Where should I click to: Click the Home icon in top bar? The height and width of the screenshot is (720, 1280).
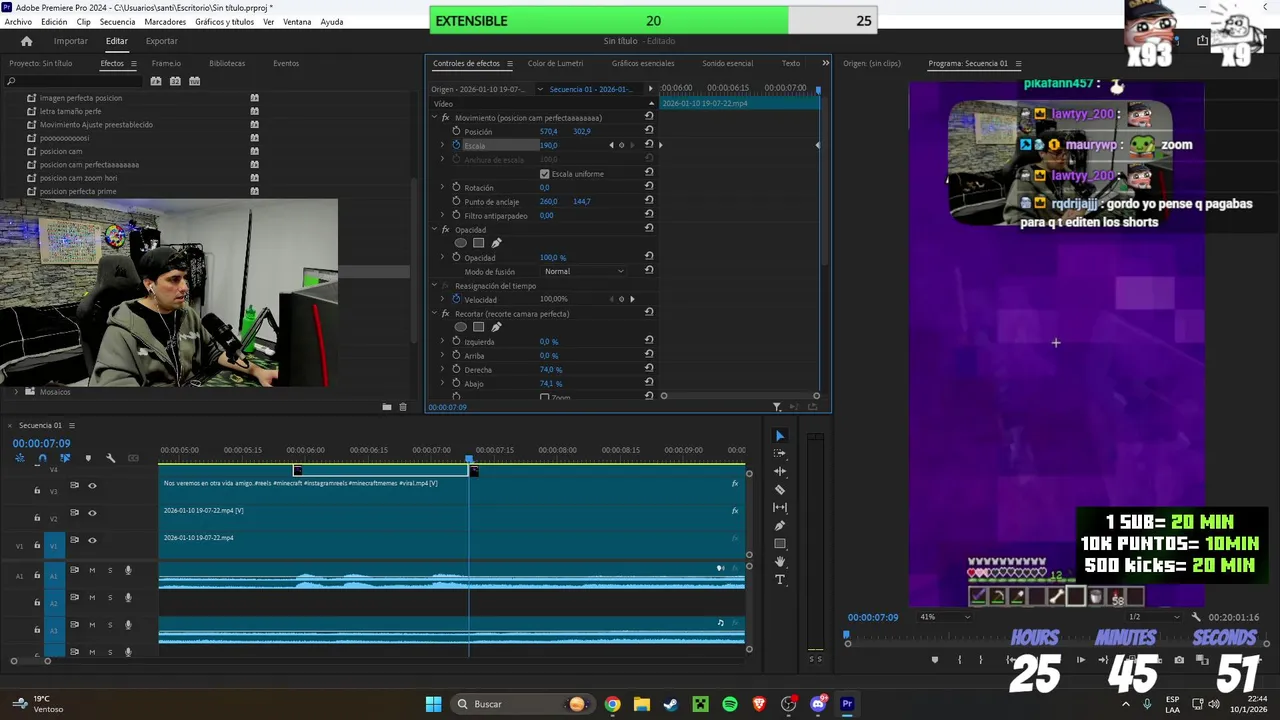click(x=27, y=41)
